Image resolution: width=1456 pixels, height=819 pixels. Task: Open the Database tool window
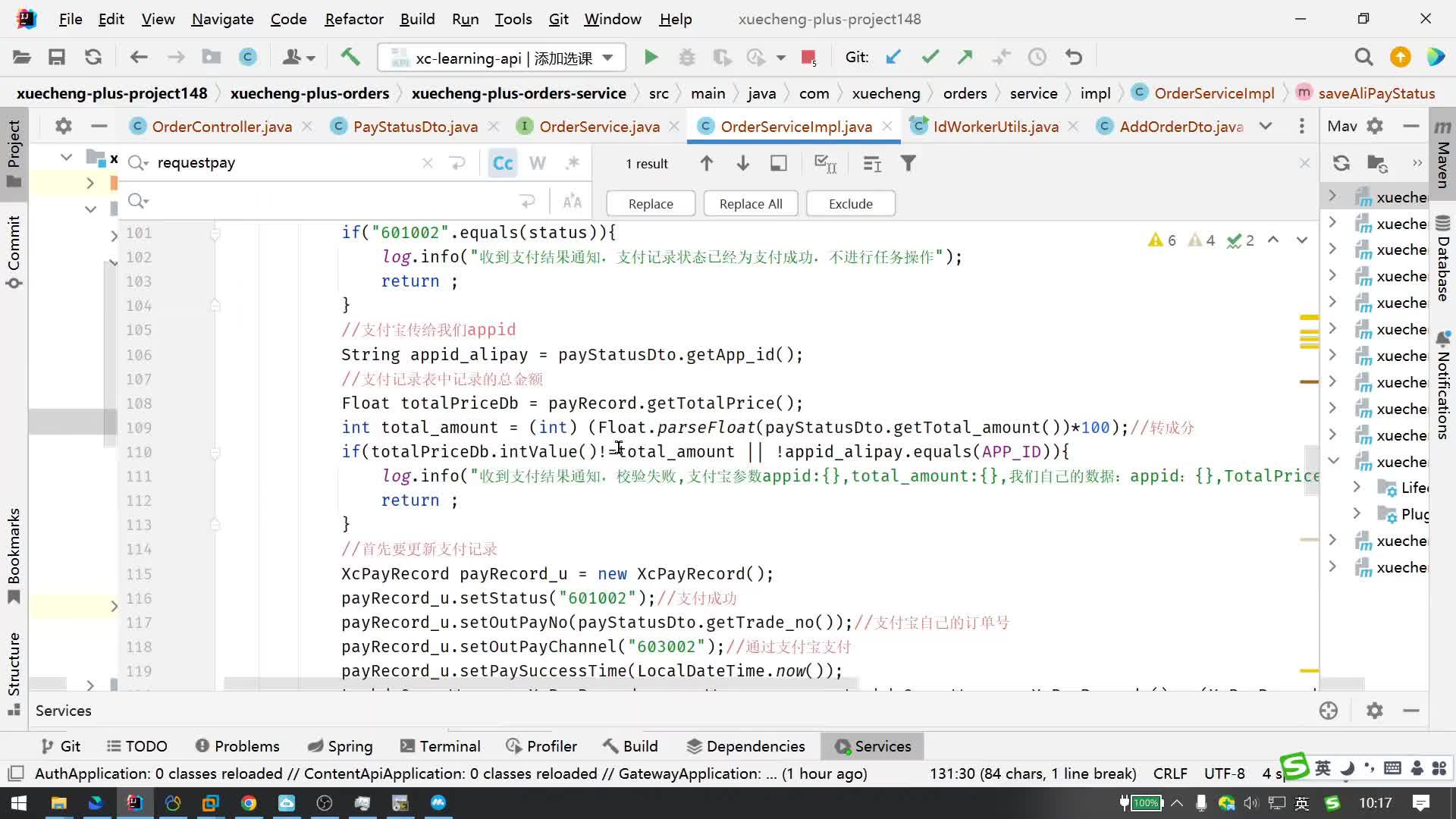1443,258
